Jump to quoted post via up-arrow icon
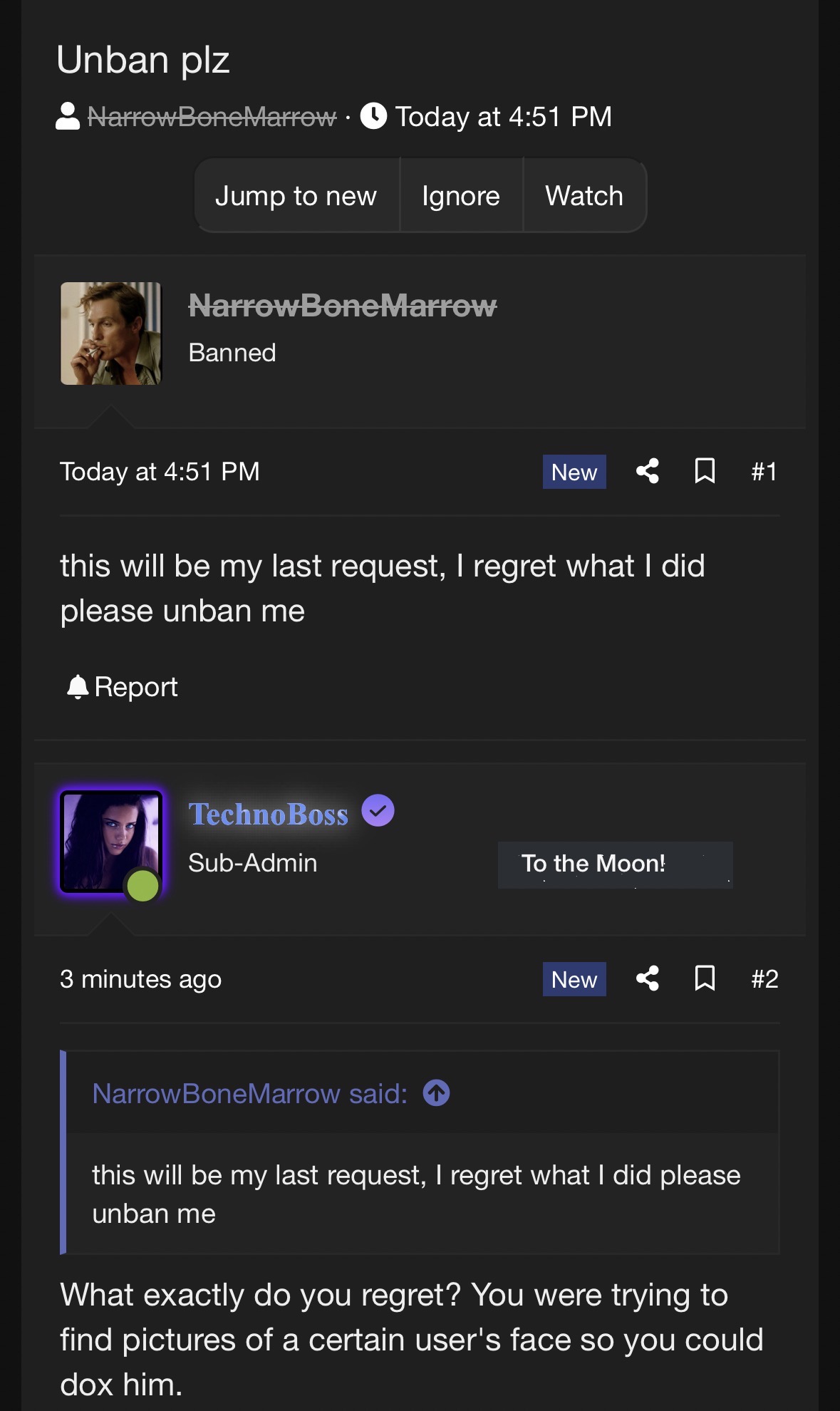Viewport: 840px width, 1411px height. click(x=436, y=1093)
